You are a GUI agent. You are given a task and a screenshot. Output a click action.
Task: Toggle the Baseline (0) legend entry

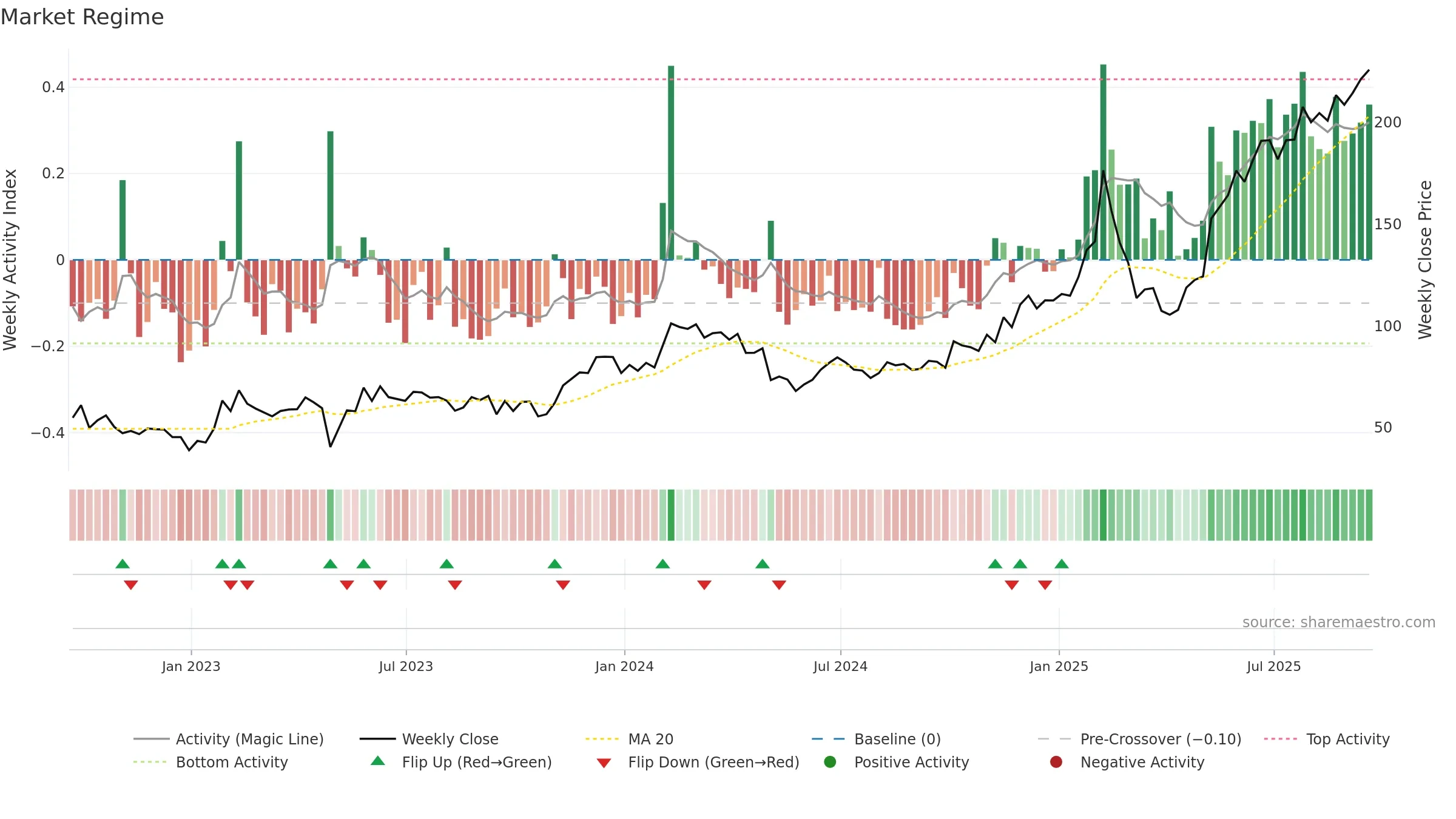[x=876, y=739]
